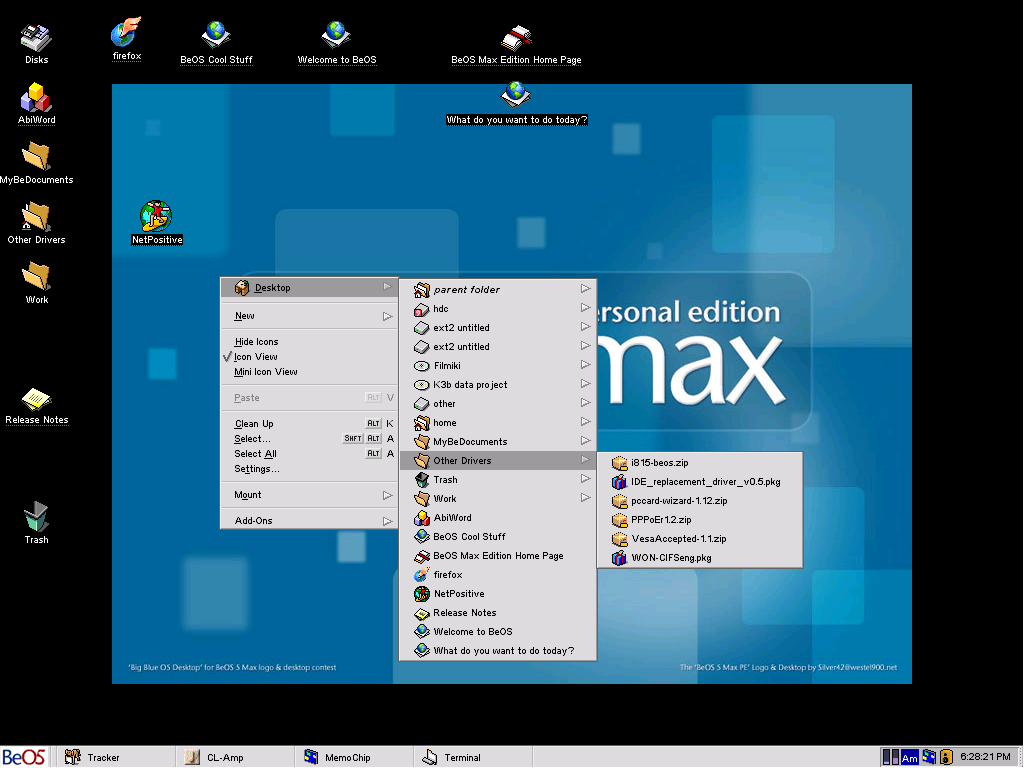Open PPPoEr1.2.zip file
This screenshot has height=768, width=1024.
699,519
